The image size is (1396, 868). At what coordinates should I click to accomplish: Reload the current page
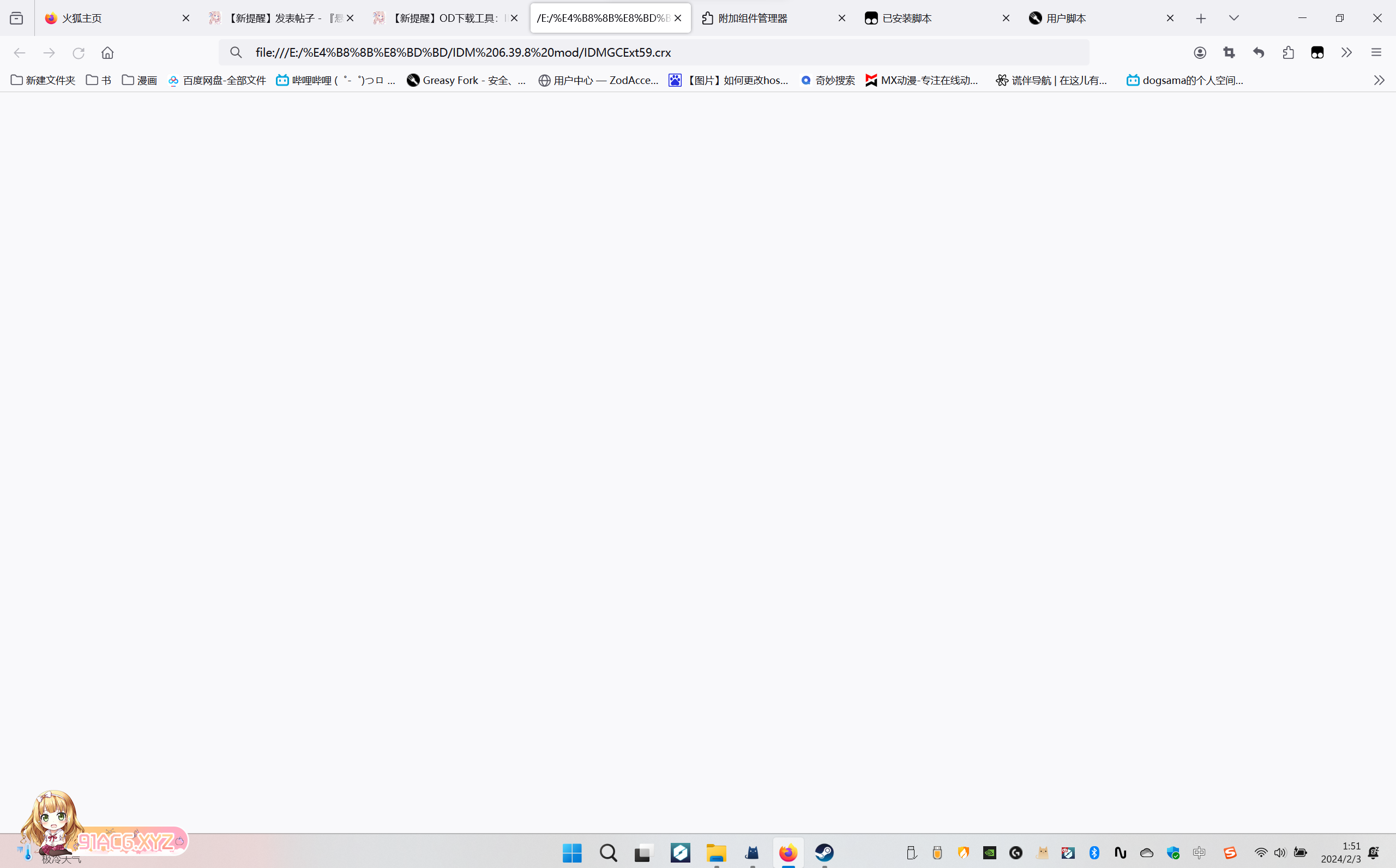pos(79,53)
